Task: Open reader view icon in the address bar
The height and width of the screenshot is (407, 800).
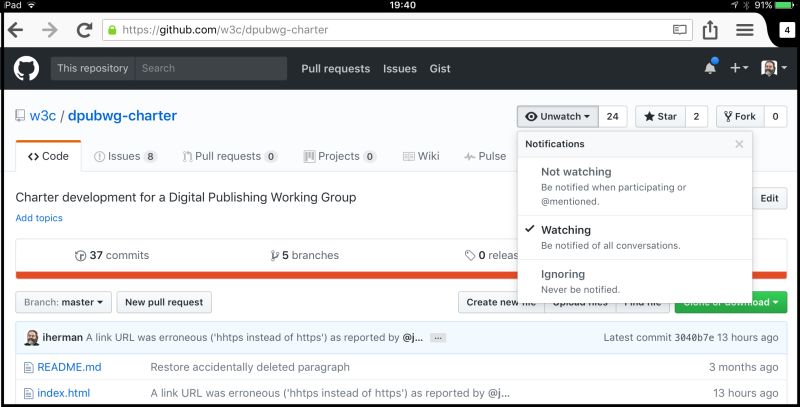Action: click(x=680, y=30)
